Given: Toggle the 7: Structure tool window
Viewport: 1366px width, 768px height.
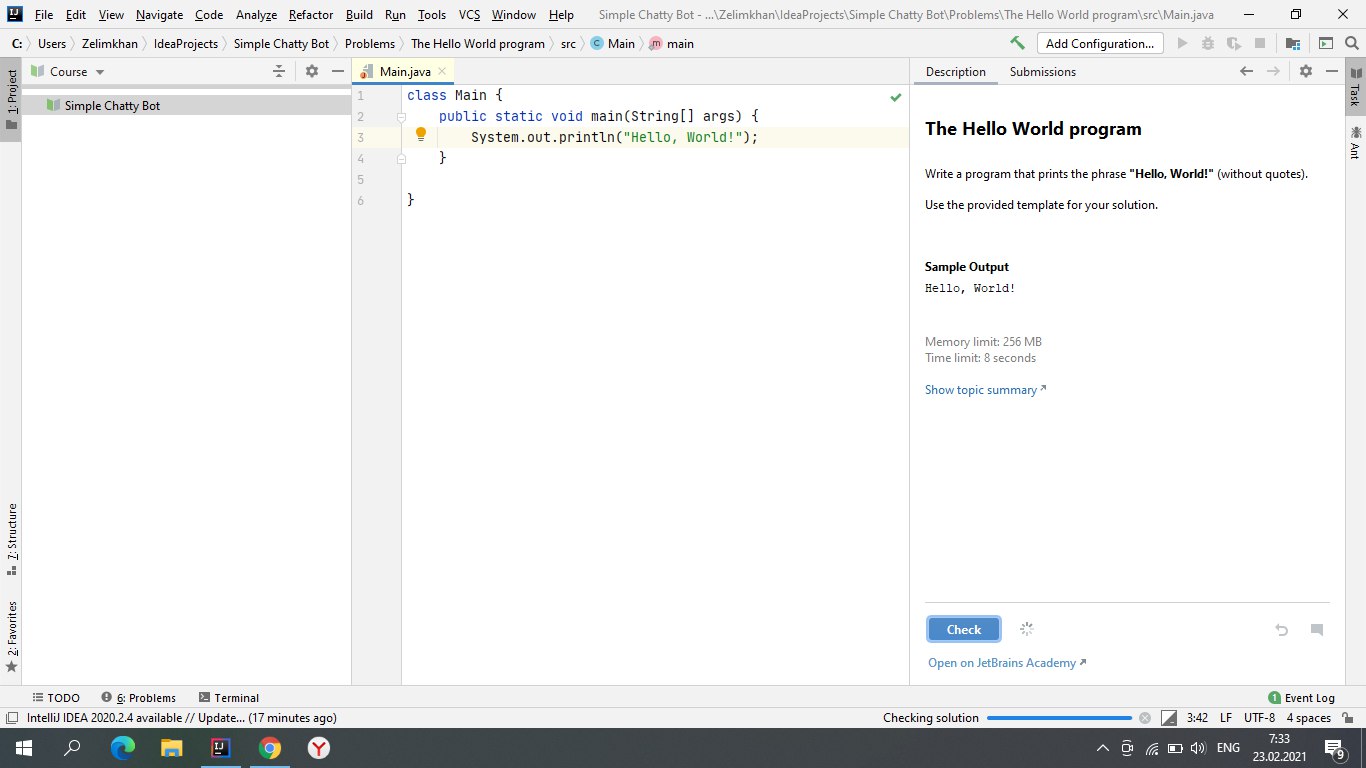Looking at the screenshot, I should pyautogui.click(x=11, y=540).
